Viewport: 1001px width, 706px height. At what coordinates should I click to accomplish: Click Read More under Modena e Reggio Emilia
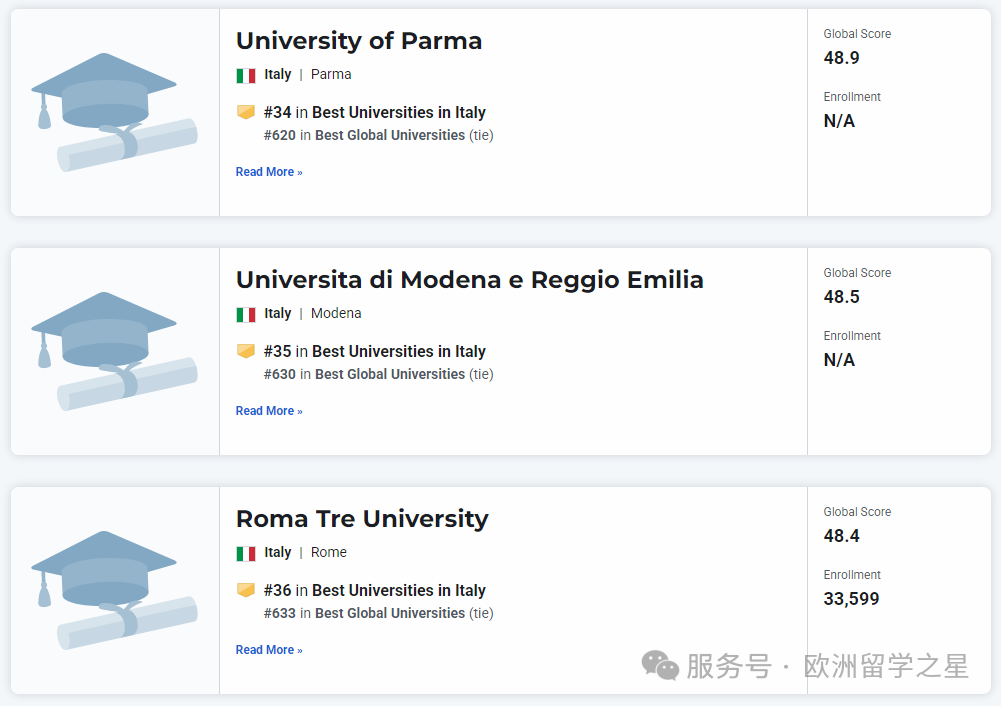click(x=269, y=411)
